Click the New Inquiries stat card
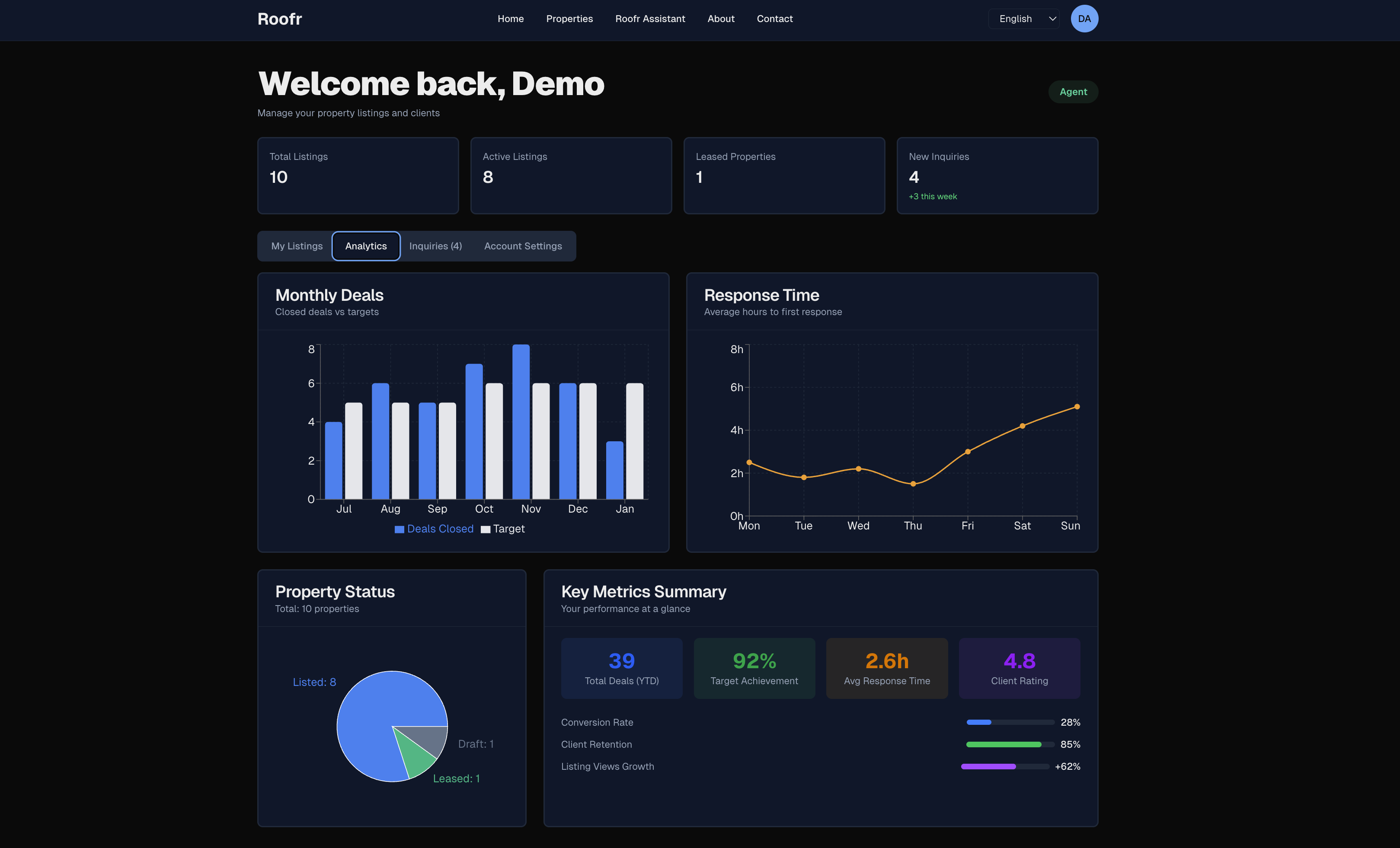 [x=997, y=175]
